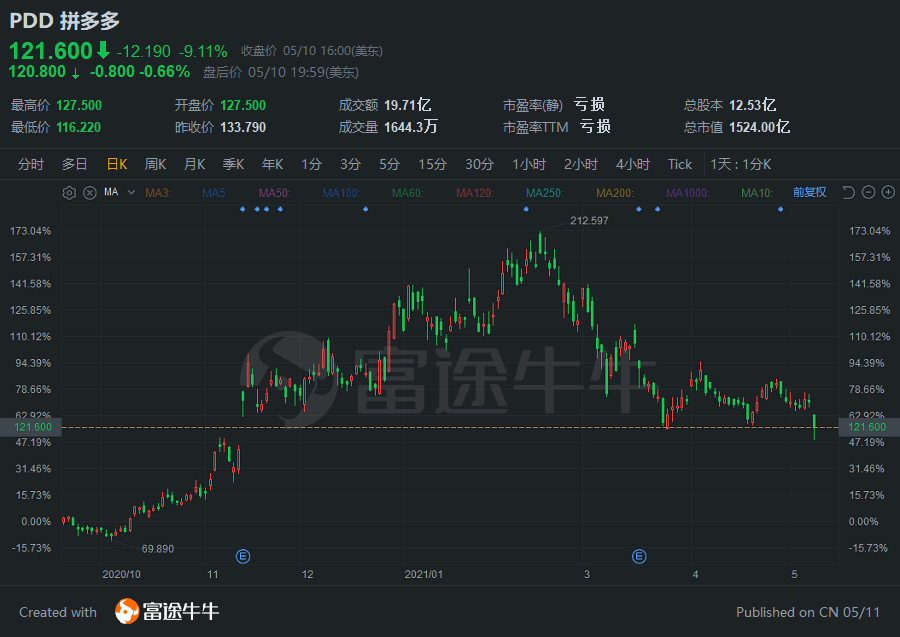This screenshot has width=900, height=637.
Task: Switch to 多日 multi-day chart tab
Action: [75, 165]
